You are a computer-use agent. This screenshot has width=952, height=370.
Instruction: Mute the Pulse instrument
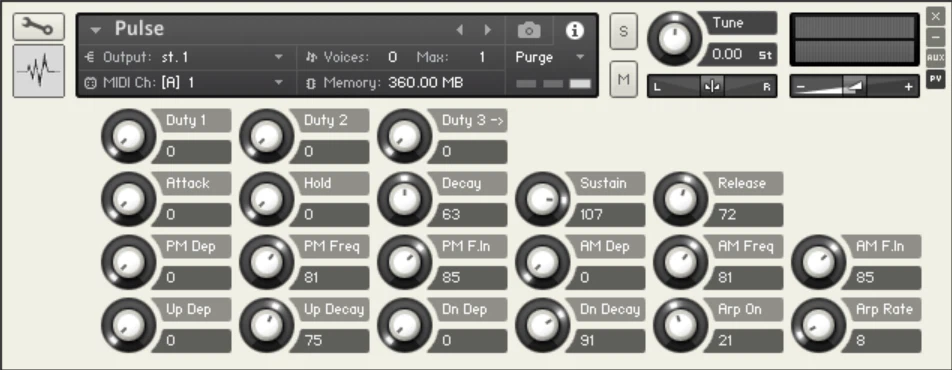coord(624,79)
